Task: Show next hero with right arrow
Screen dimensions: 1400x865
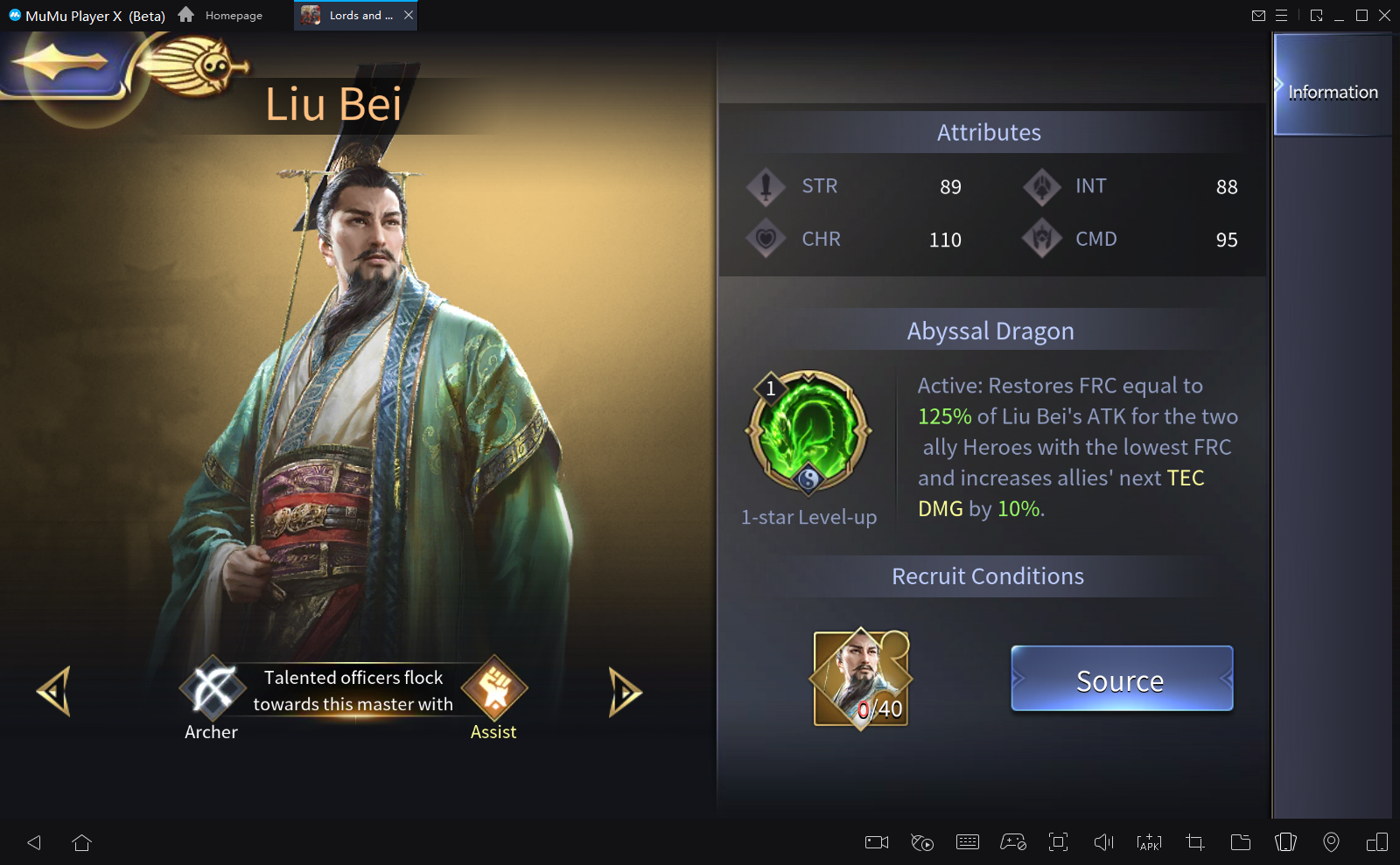Action: (x=625, y=692)
